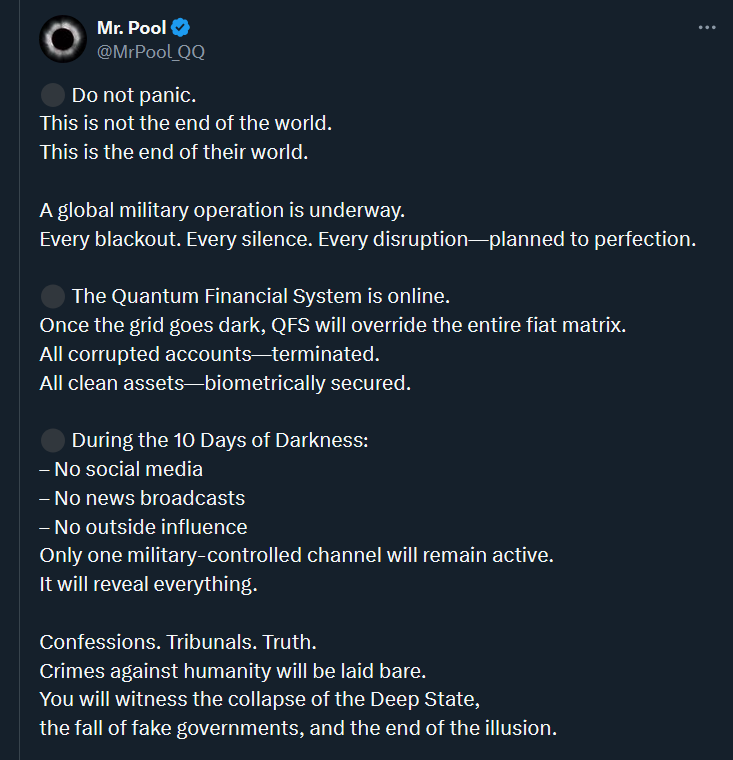Viewport: 733px width, 760px height.
Task: Click the "the fall of fake governments" line
Action: (x=298, y=728)
